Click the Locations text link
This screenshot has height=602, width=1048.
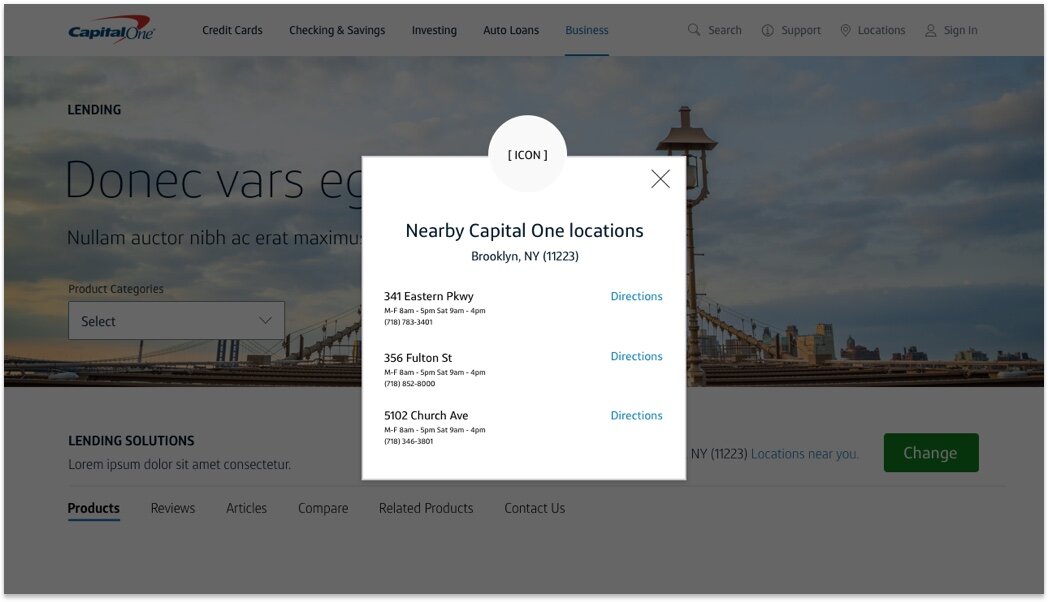tap(881, 30)
